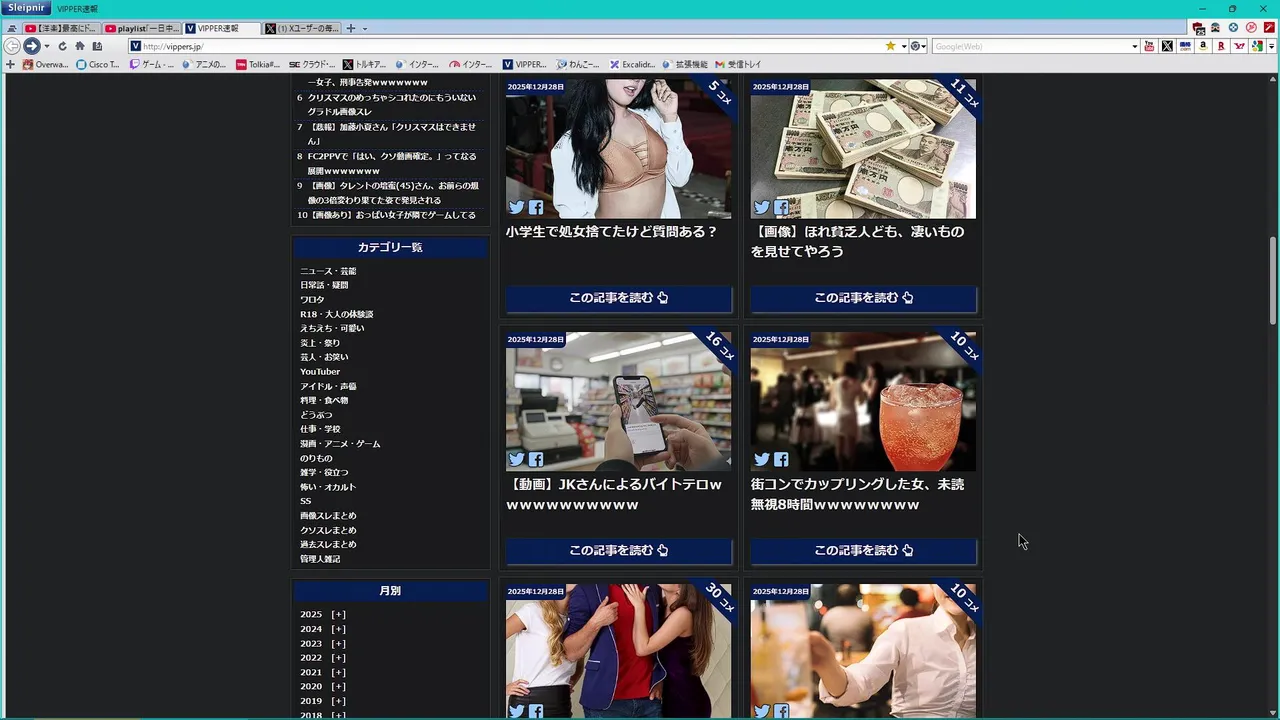
Task: Expand the 2023 monthly archive
Action: pyautogui.click(x=339, y=644)
